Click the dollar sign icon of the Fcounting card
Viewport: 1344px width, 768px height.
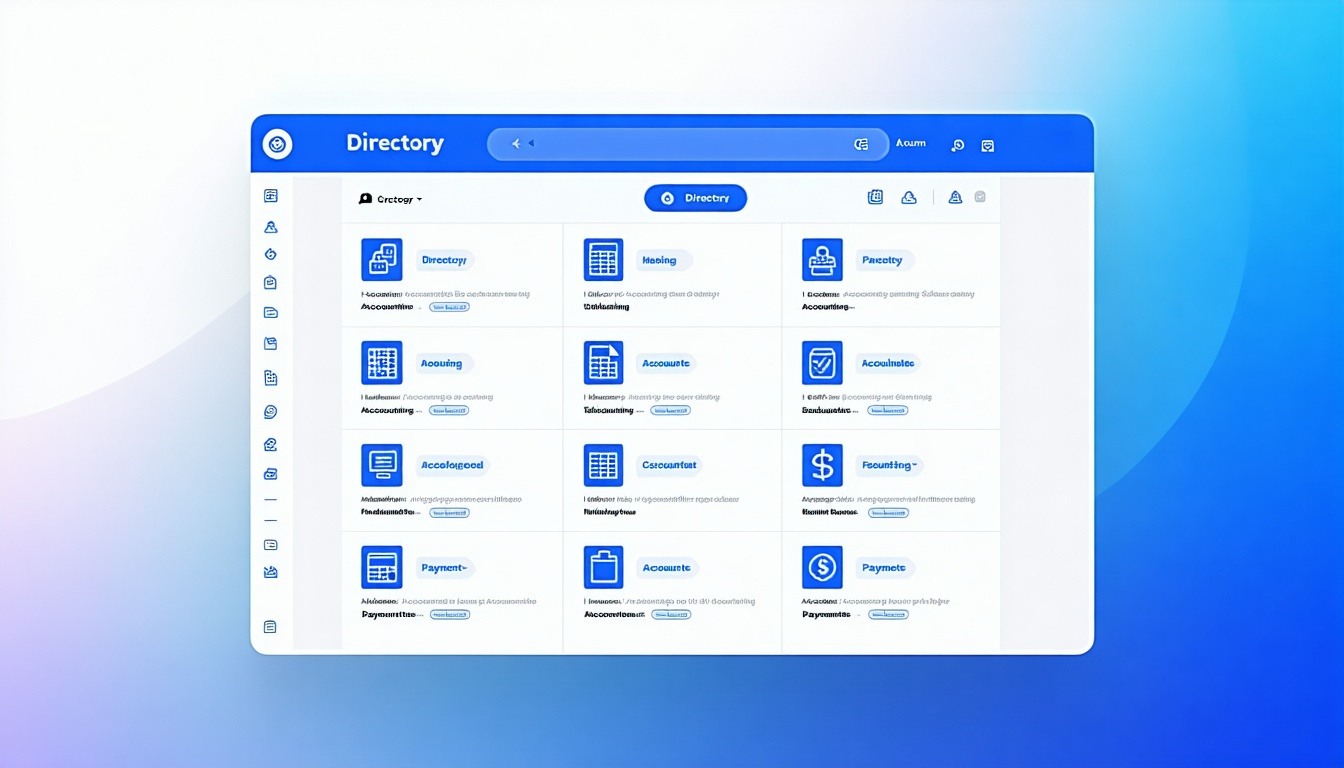pyautogui.click(x=822, y=465)
